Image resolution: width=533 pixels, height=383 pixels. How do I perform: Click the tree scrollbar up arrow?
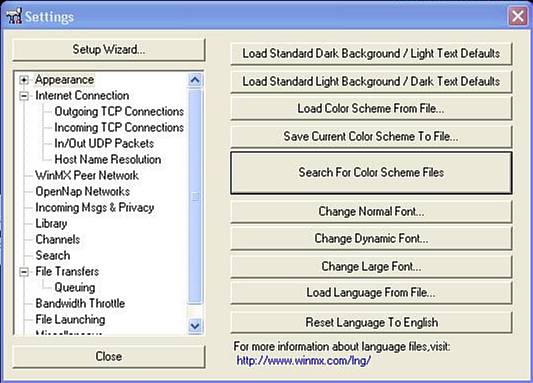pos(195,80)
